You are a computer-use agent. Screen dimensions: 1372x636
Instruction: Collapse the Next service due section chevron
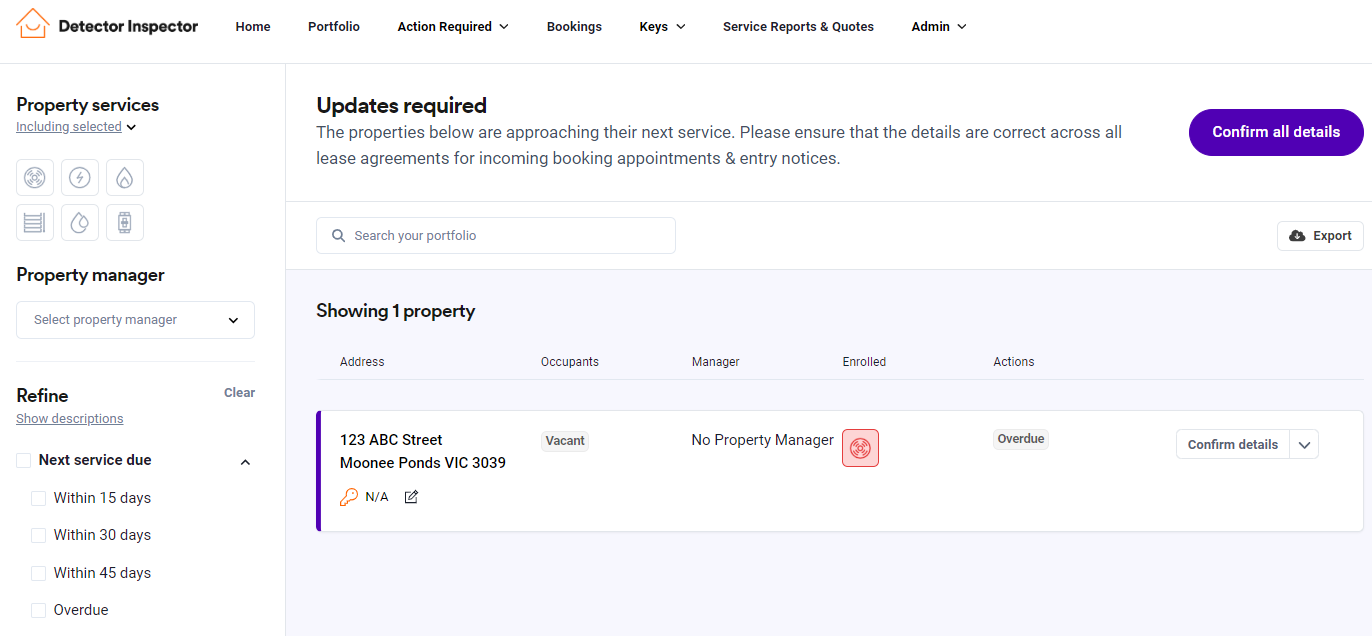click(245, 462)
